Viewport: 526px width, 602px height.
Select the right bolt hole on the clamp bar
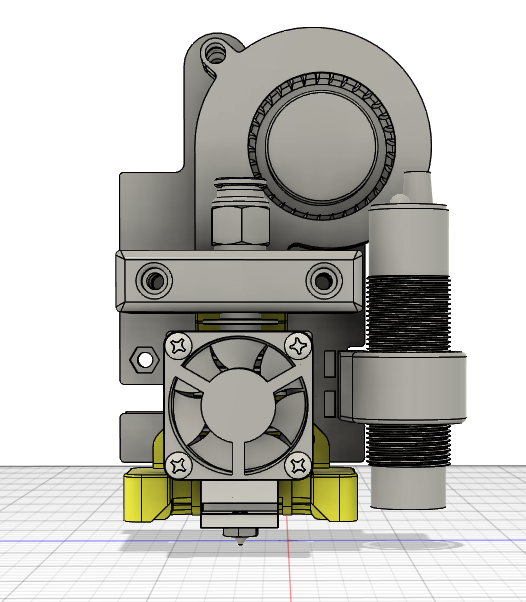[x=324, y=281]
